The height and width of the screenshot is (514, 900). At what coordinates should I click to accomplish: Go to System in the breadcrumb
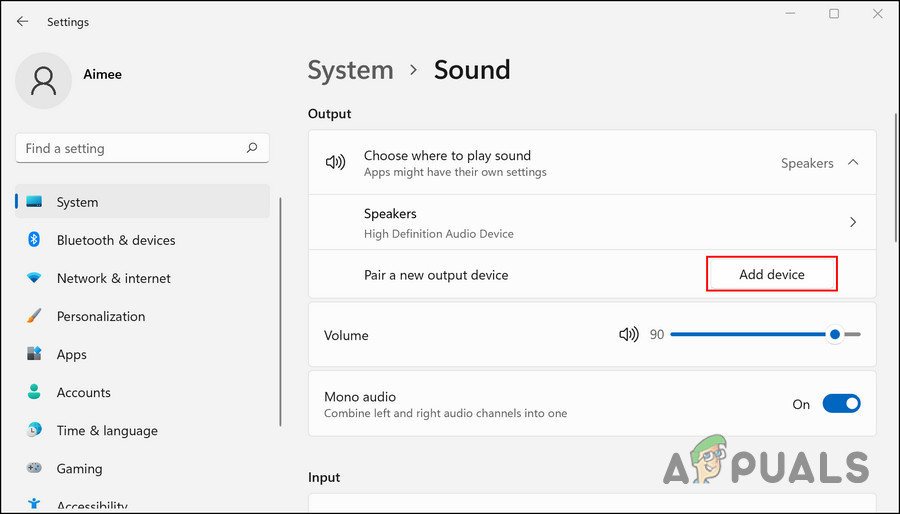(350, 70)
